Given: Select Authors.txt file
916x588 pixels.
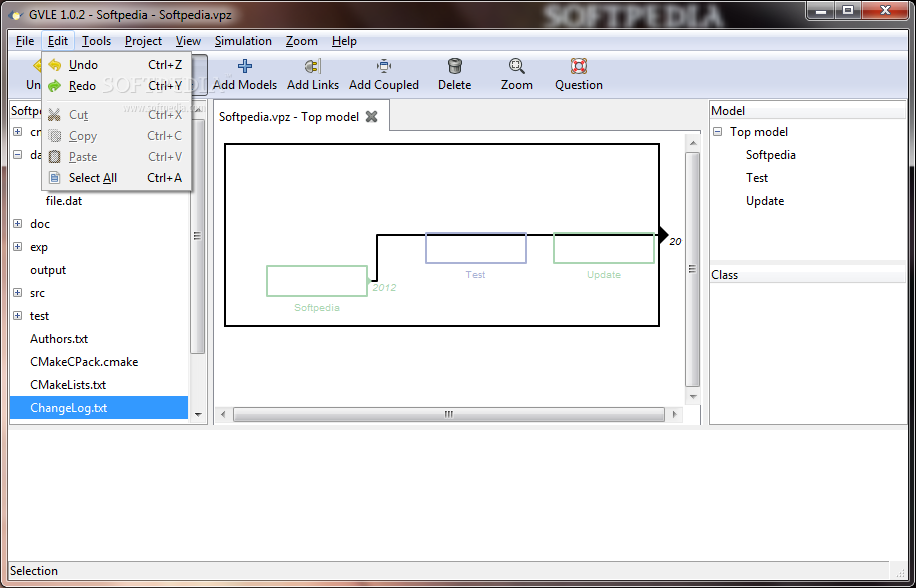Looking at the screenshot, I should pos(59,339).
